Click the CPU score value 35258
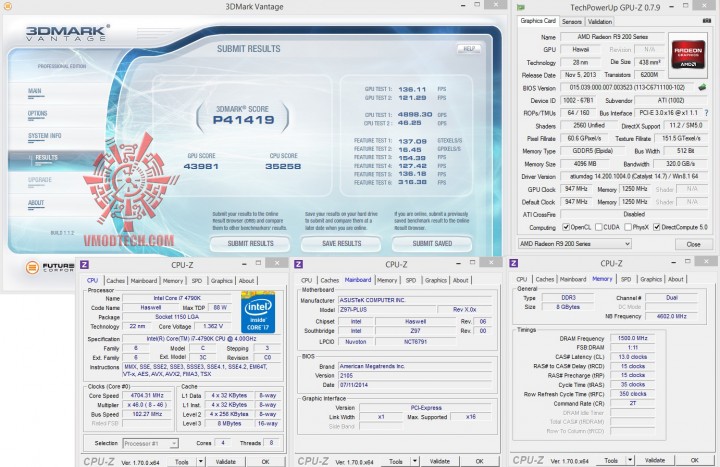This screenshot has width=720, height=467. click(283, 166)
